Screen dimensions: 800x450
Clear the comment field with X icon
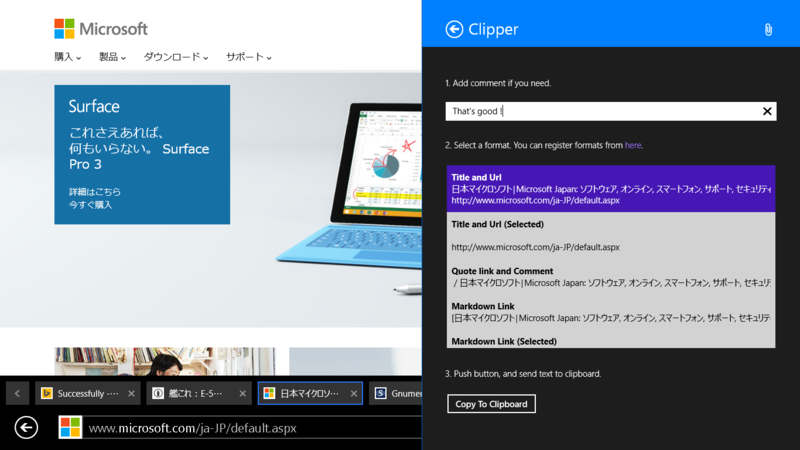767,111
